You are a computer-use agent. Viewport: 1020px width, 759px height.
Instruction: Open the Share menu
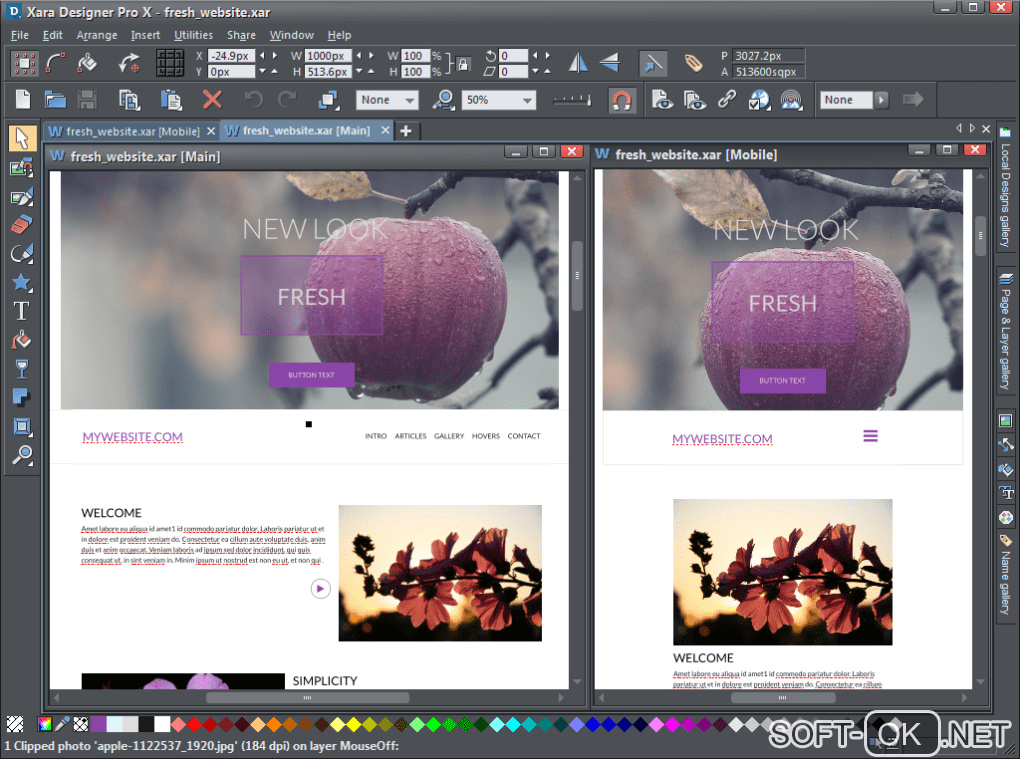(241, 35)
